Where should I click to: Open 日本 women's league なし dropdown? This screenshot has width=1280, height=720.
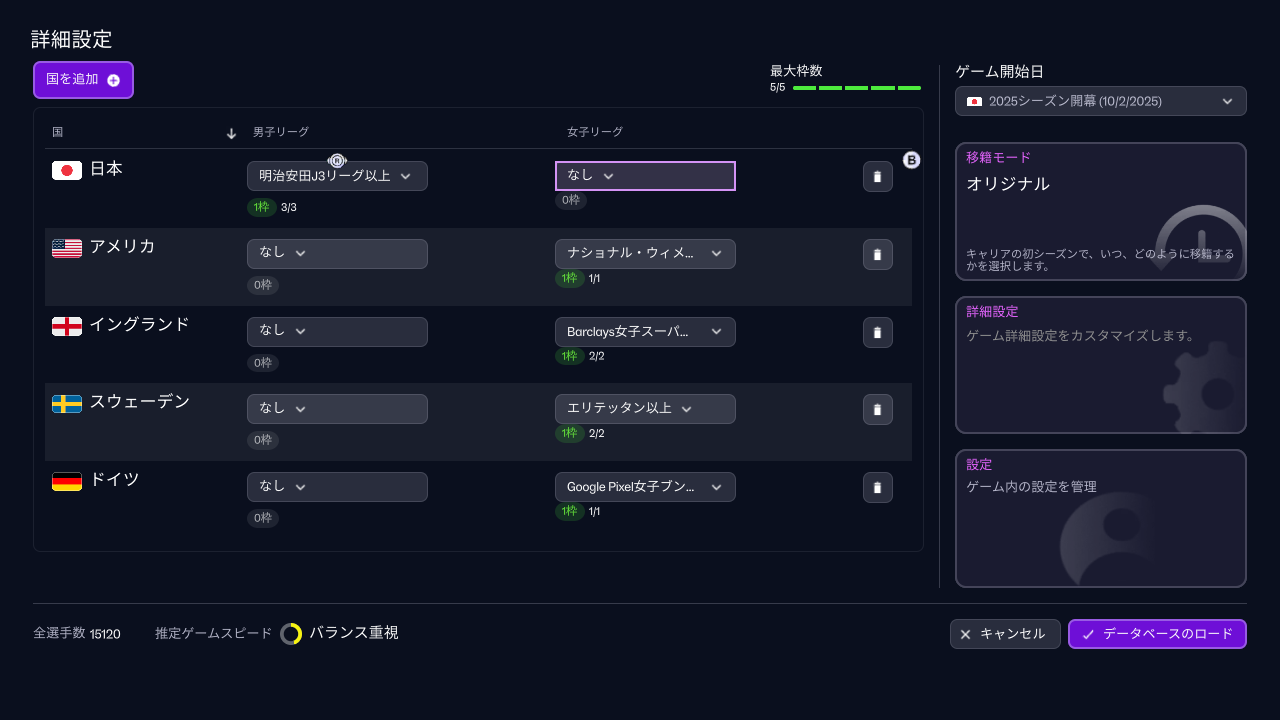tap(645, 176)
